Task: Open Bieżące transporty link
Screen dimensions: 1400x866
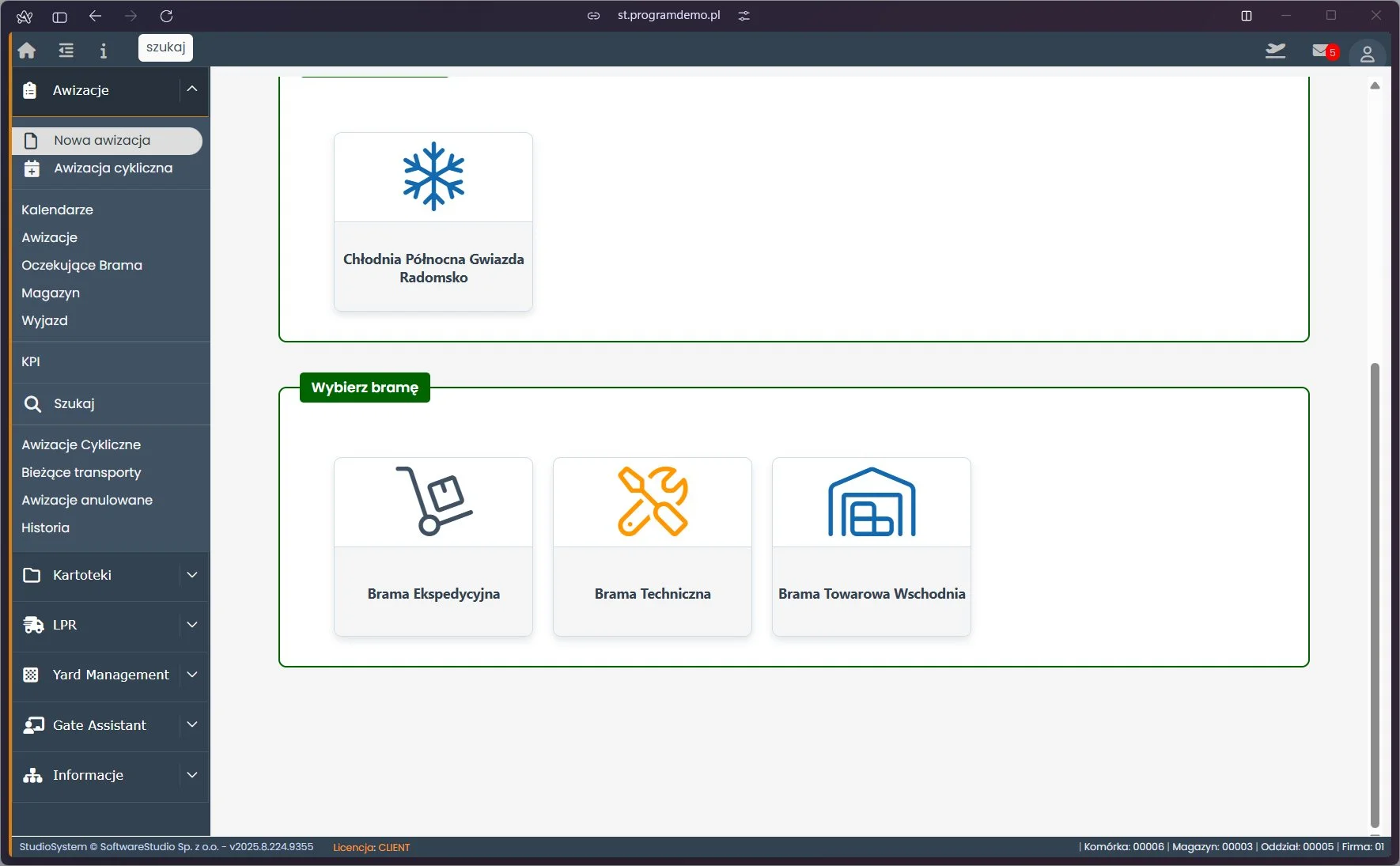Action: [81, 472]
